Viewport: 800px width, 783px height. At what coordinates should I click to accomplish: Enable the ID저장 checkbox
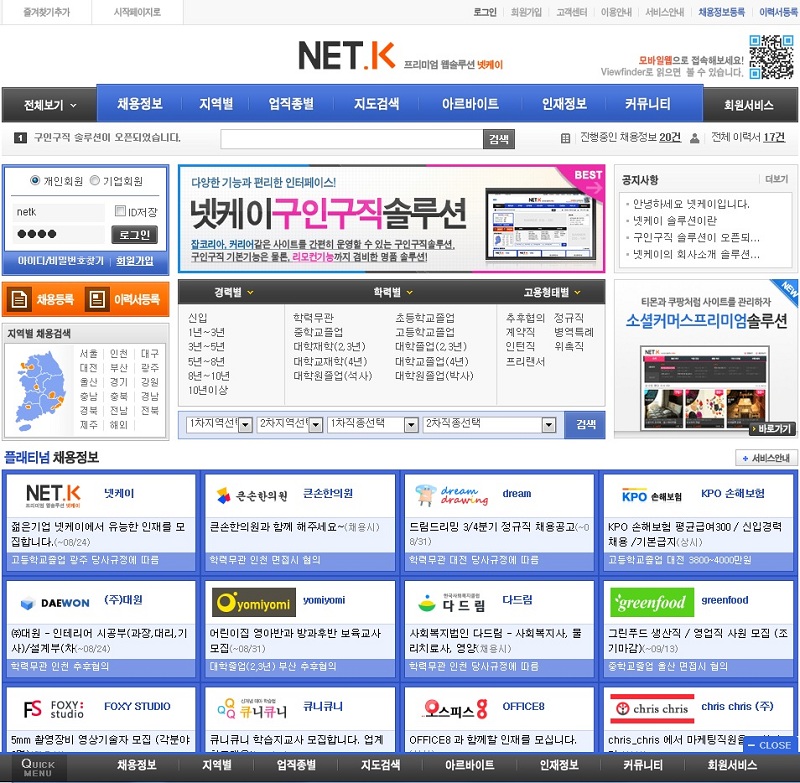(x=120, y=211)
